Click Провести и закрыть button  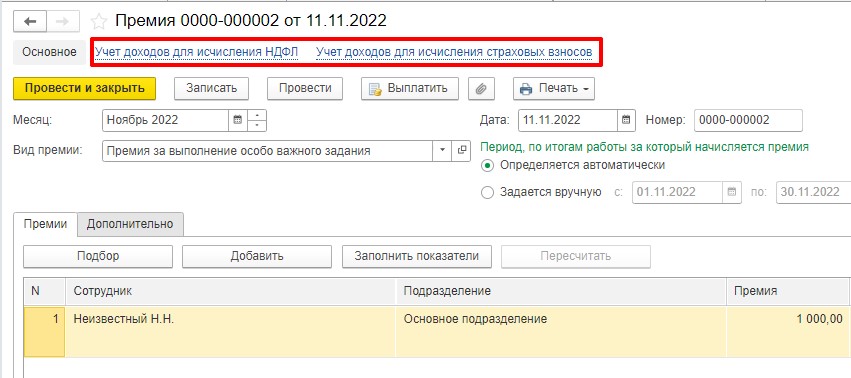tap(85, 89)
